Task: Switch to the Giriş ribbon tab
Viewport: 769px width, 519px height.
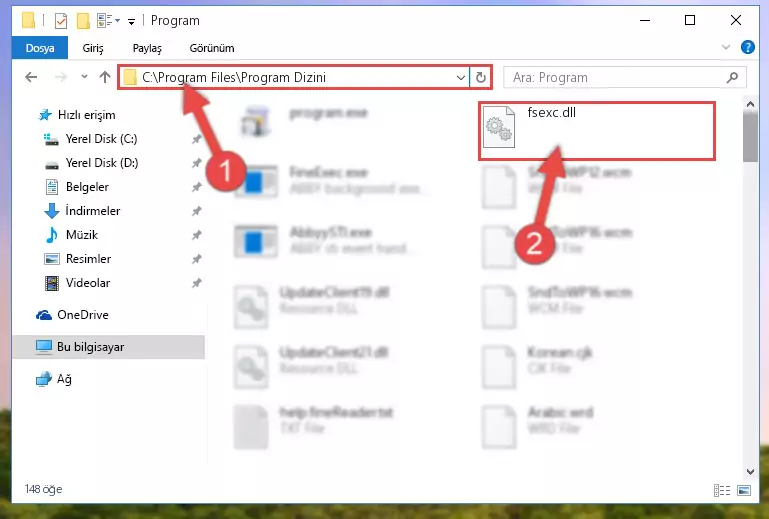Action: click(x=93, y=48)
